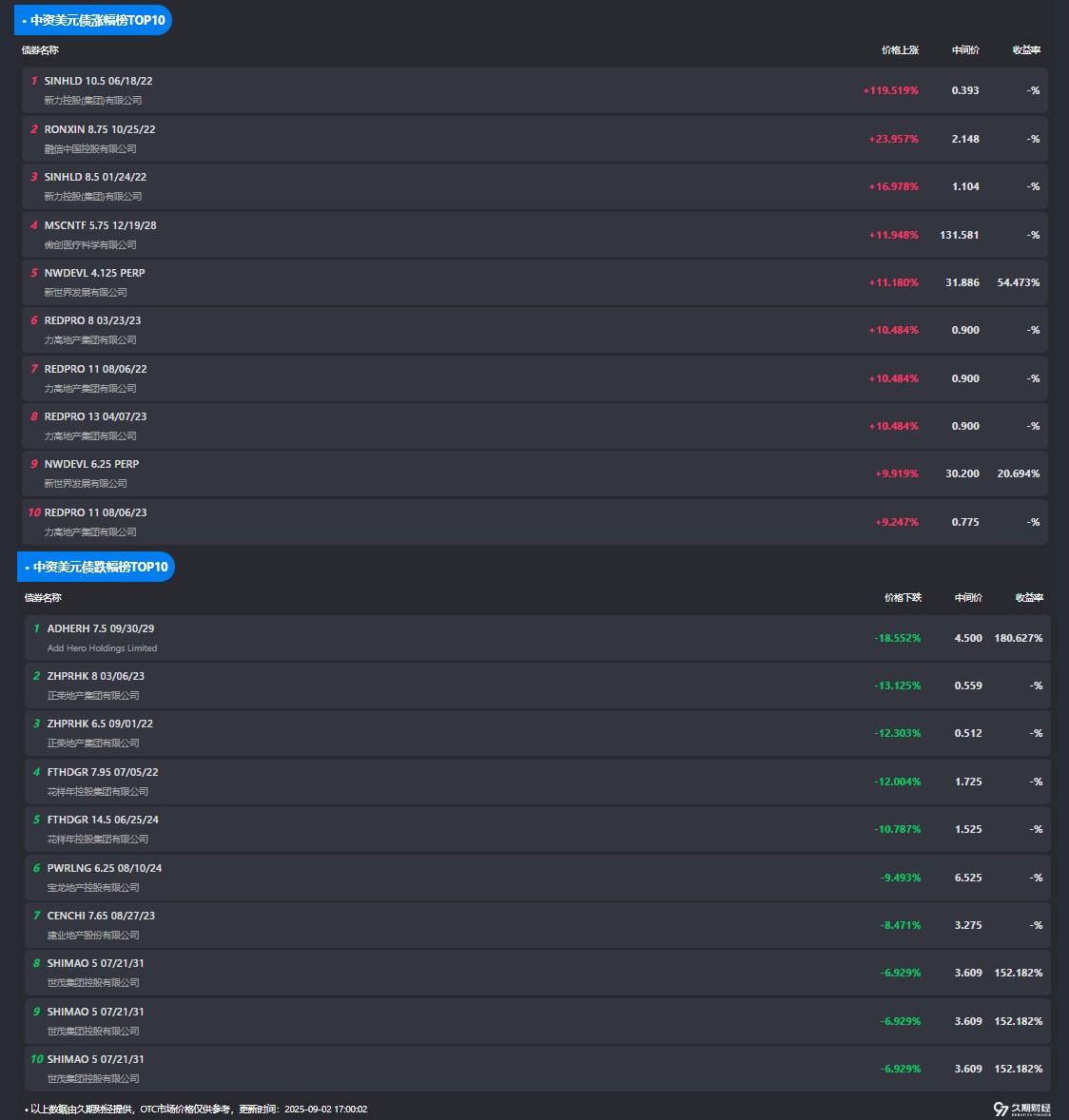Click the +16.978% price gain value

pyautogui.click(x=893, y=186)
